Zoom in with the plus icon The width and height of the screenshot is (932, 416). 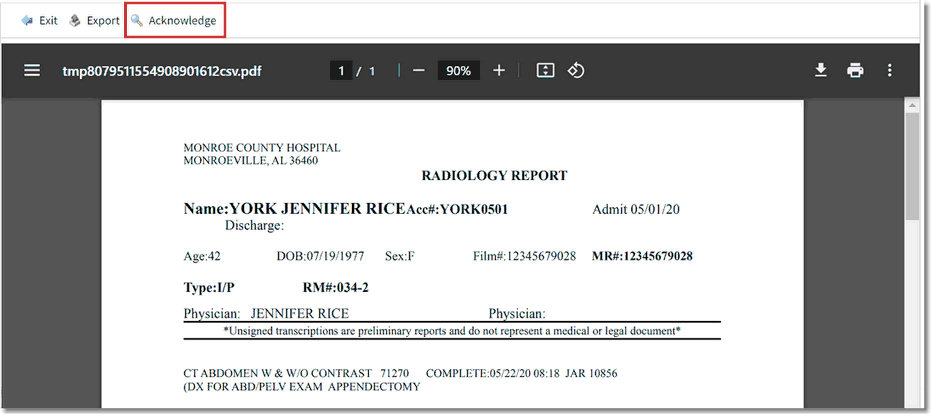point(499,71)
